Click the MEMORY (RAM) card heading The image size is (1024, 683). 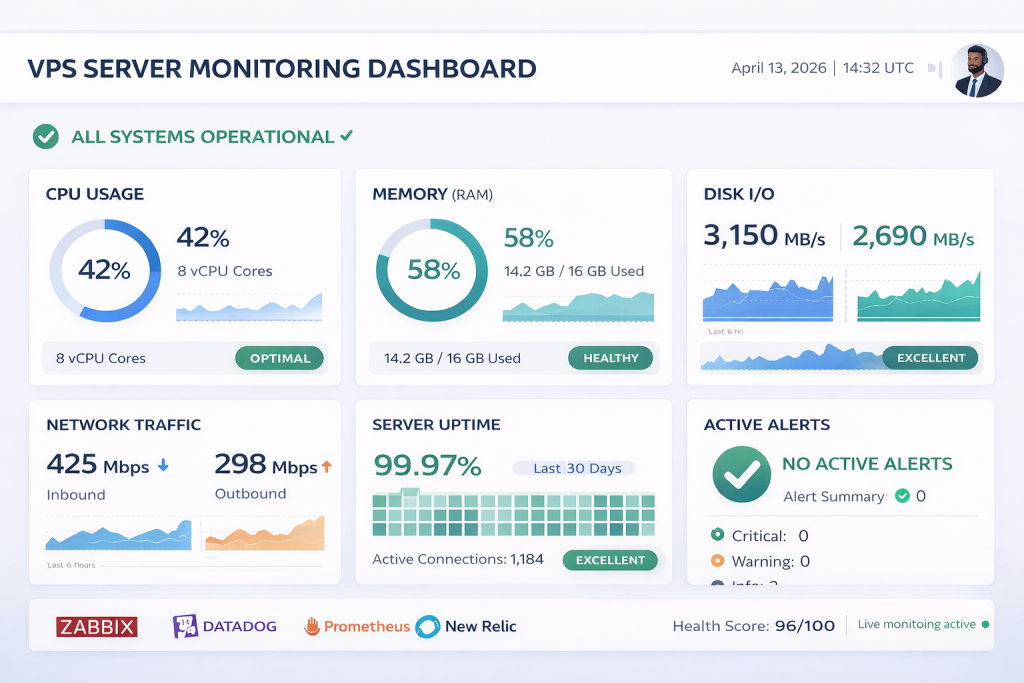point(432,194)
